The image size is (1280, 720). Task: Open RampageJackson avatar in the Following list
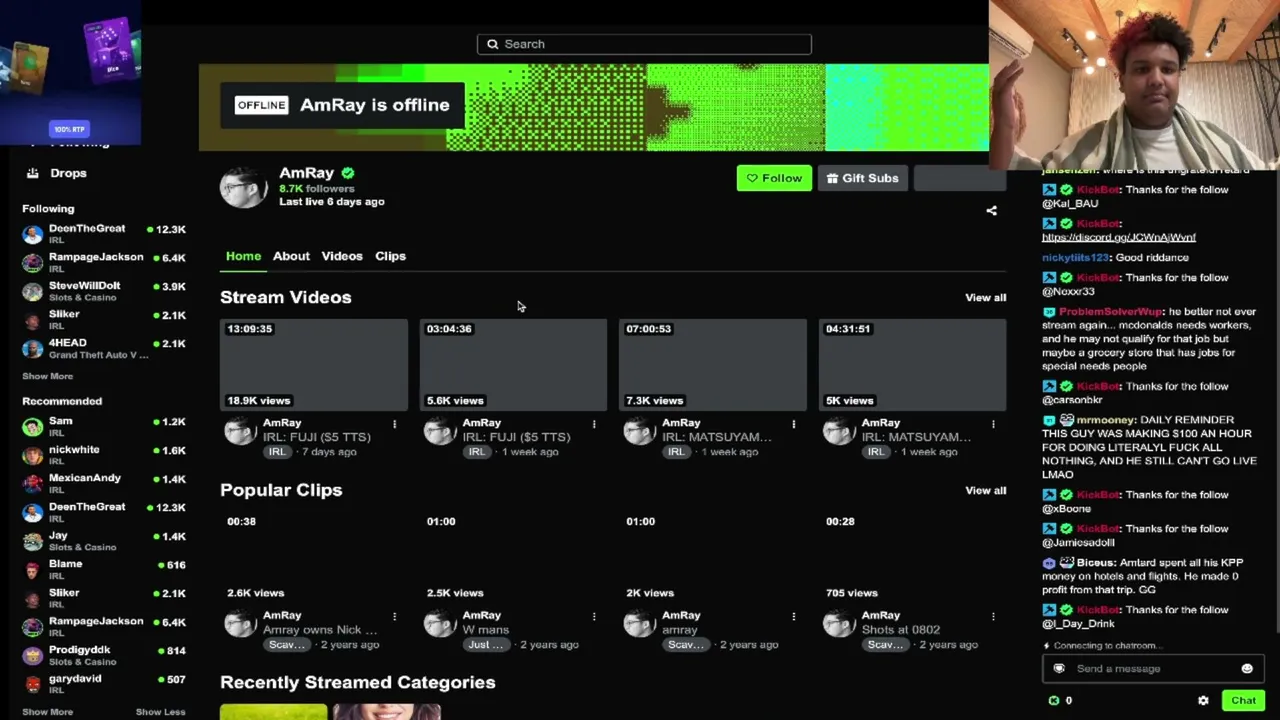(33, 263)
